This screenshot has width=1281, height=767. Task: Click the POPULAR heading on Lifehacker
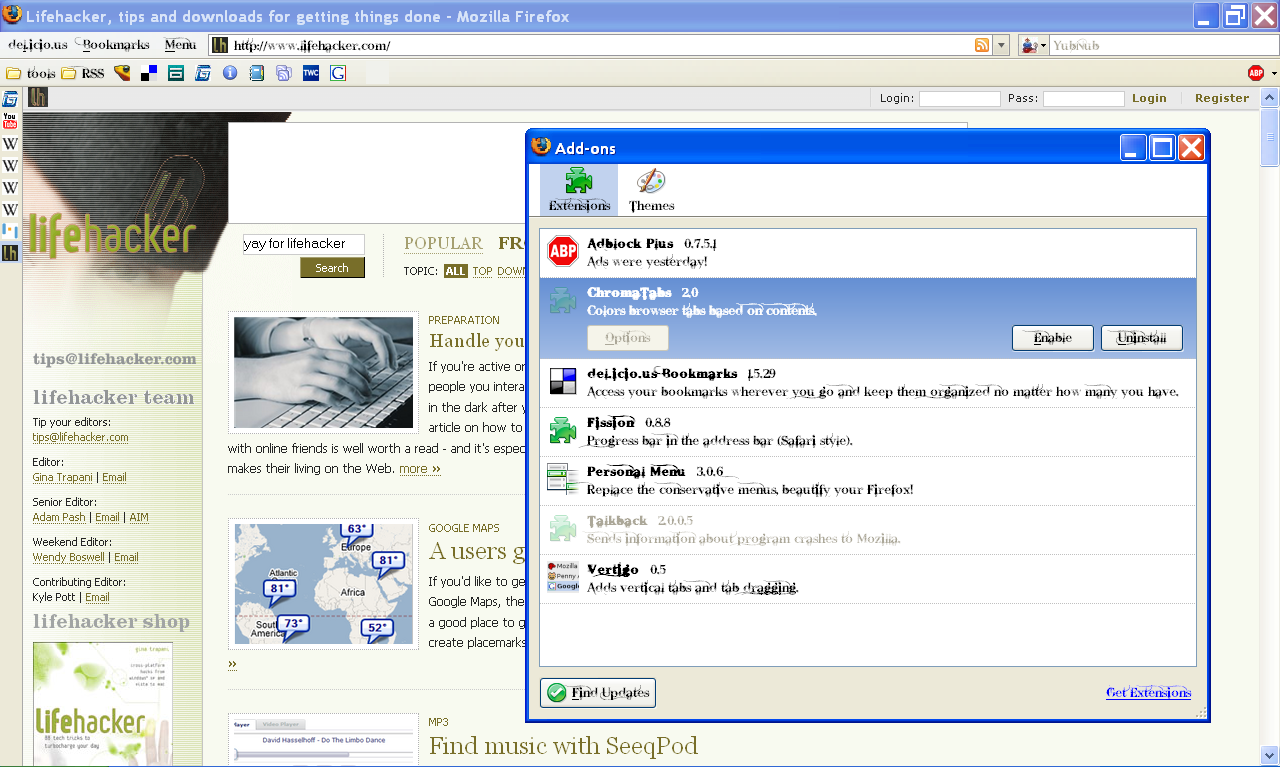[x=443, y=243]
